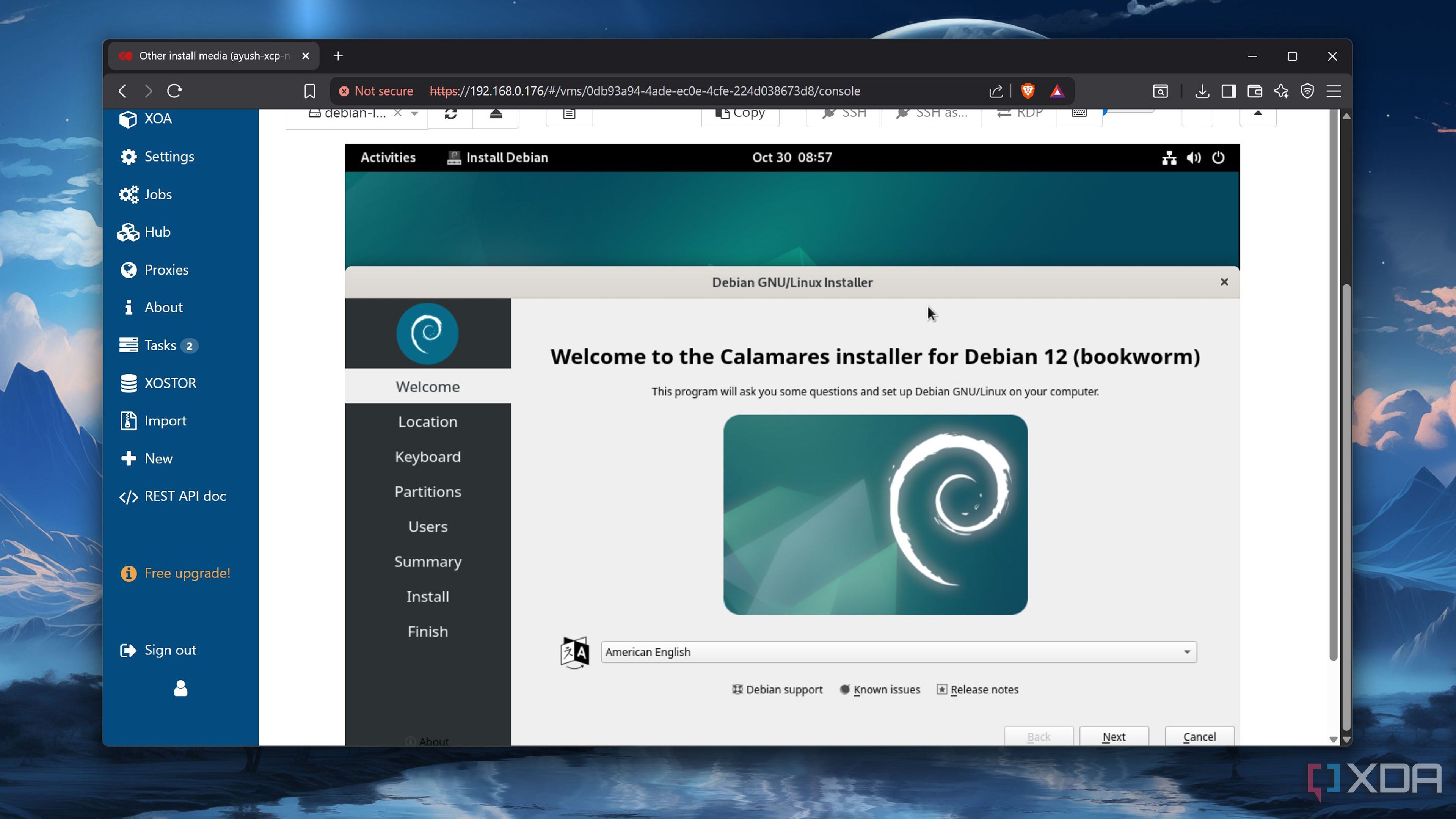Open the power menu icon in the GNOME bar

click(x=1218, y=158)
